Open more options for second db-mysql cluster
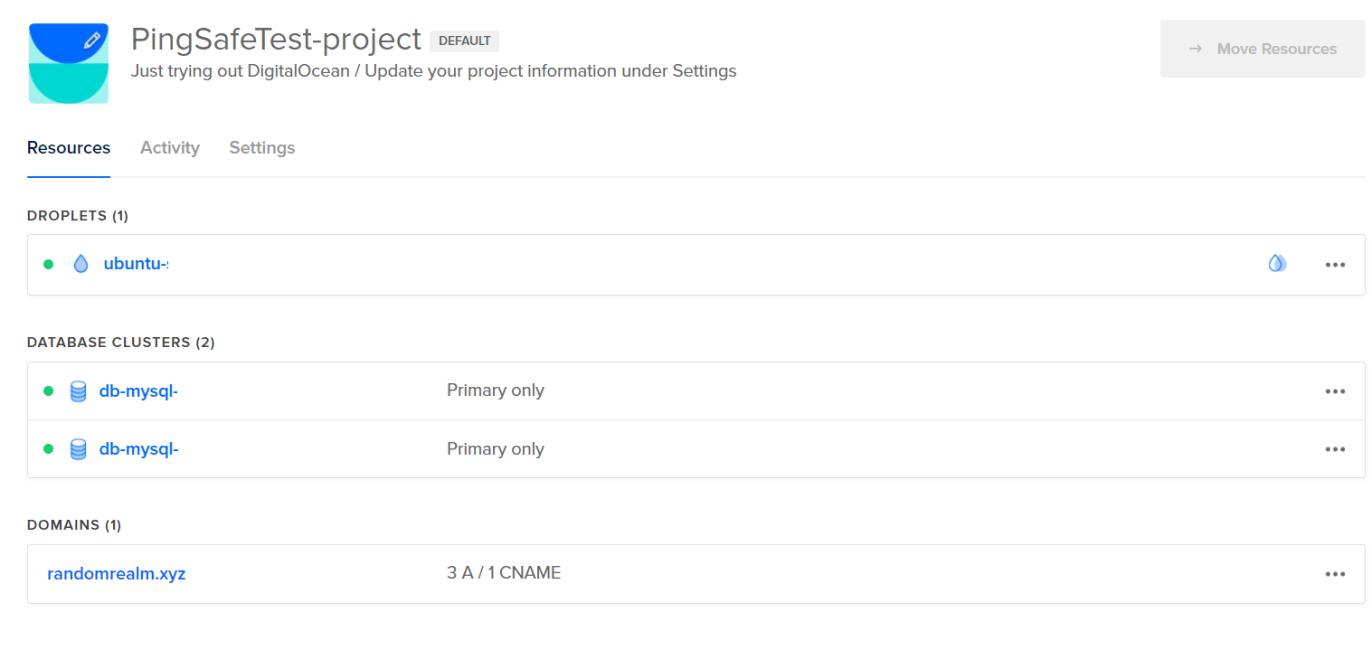This screenshot has height=645, width=1370. pos(1335,449)
